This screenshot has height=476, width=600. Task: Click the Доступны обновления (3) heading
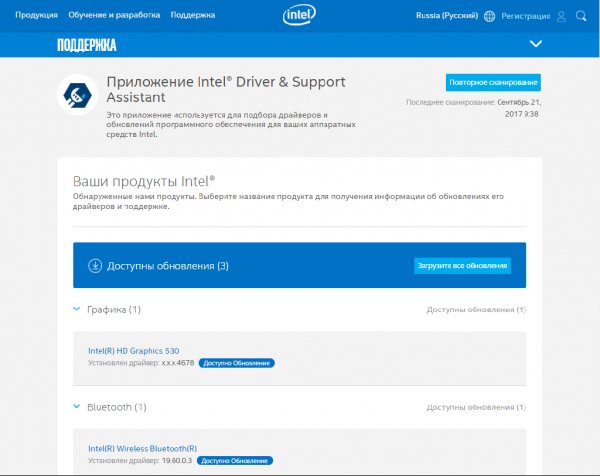click(168, 266)
